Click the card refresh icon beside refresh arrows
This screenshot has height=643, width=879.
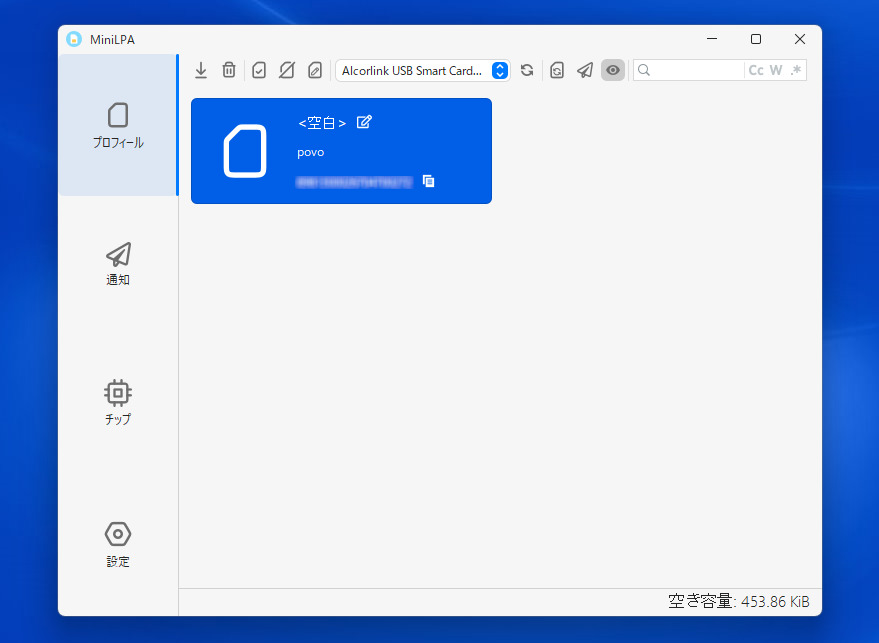[557, 70]
